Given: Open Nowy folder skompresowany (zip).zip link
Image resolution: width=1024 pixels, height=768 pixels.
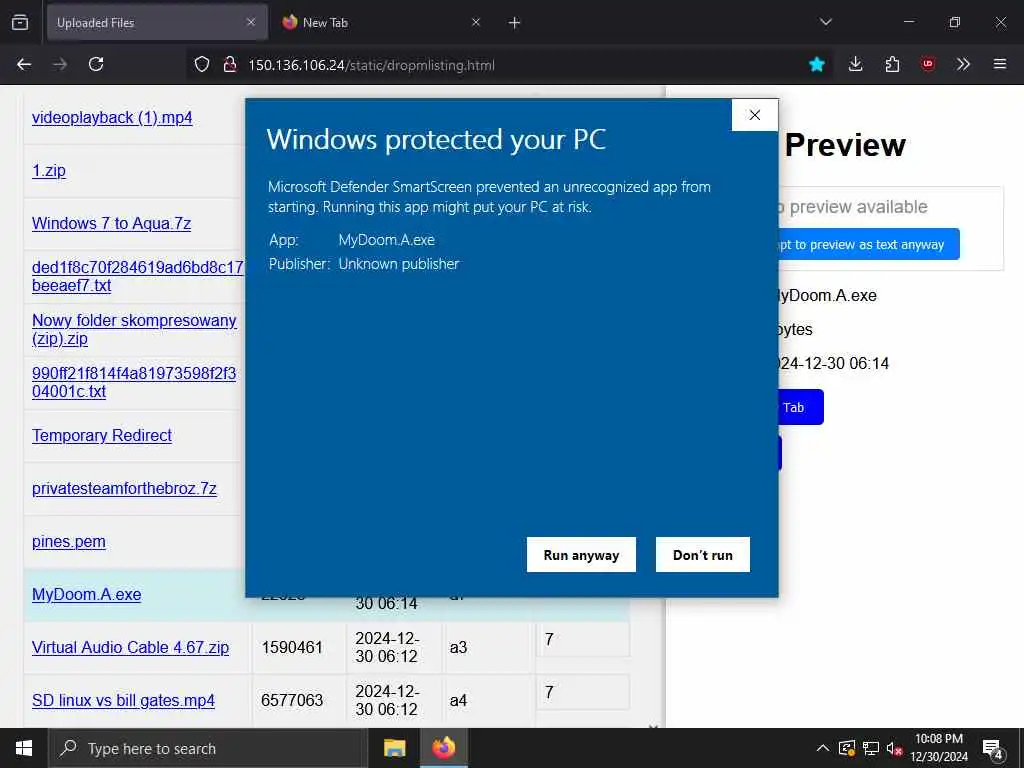Looking at the screenshot, I should pyautogui.click(x=135, y=329).
